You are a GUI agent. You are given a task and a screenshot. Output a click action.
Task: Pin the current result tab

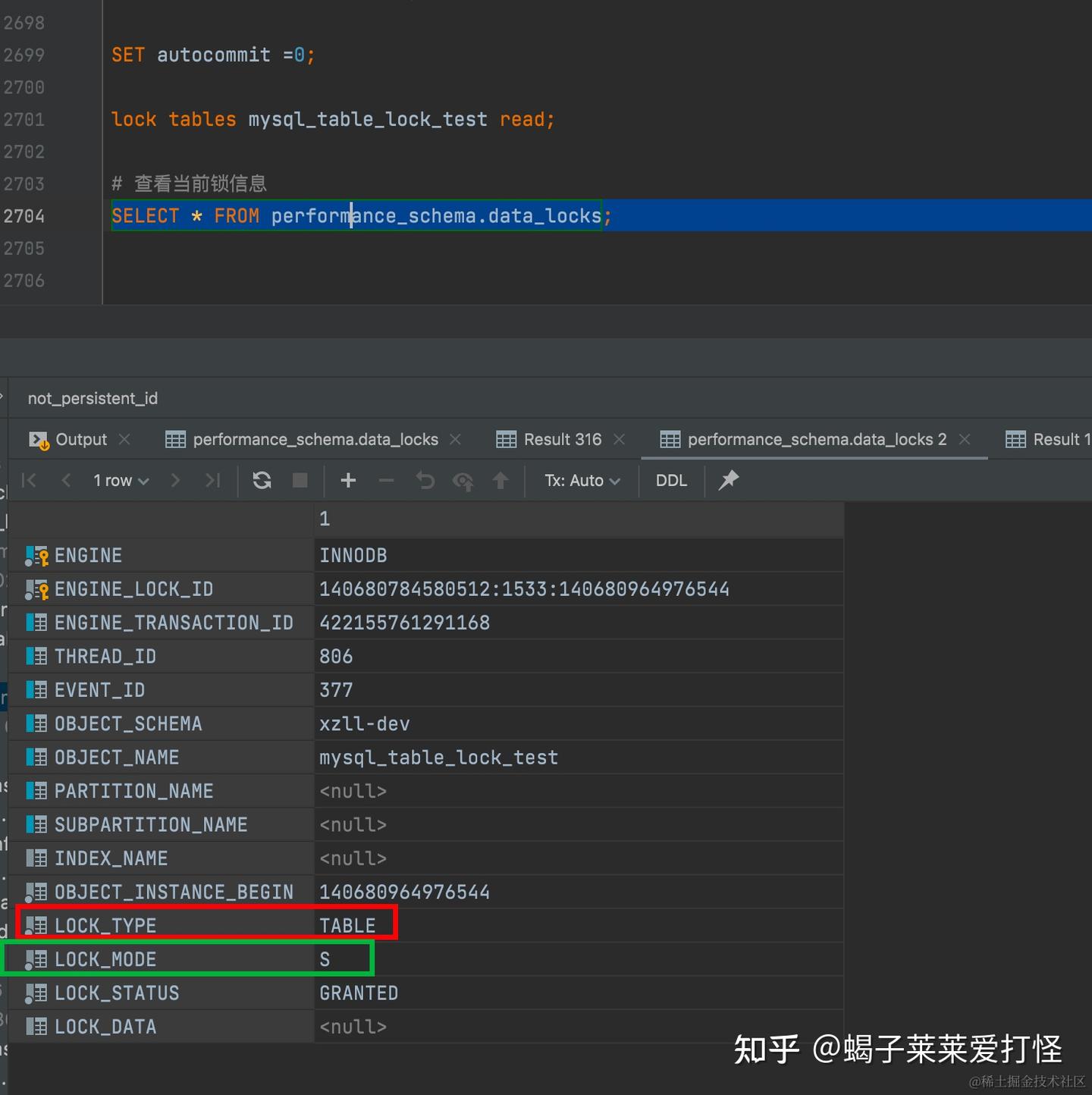click(x=727, y=480)
